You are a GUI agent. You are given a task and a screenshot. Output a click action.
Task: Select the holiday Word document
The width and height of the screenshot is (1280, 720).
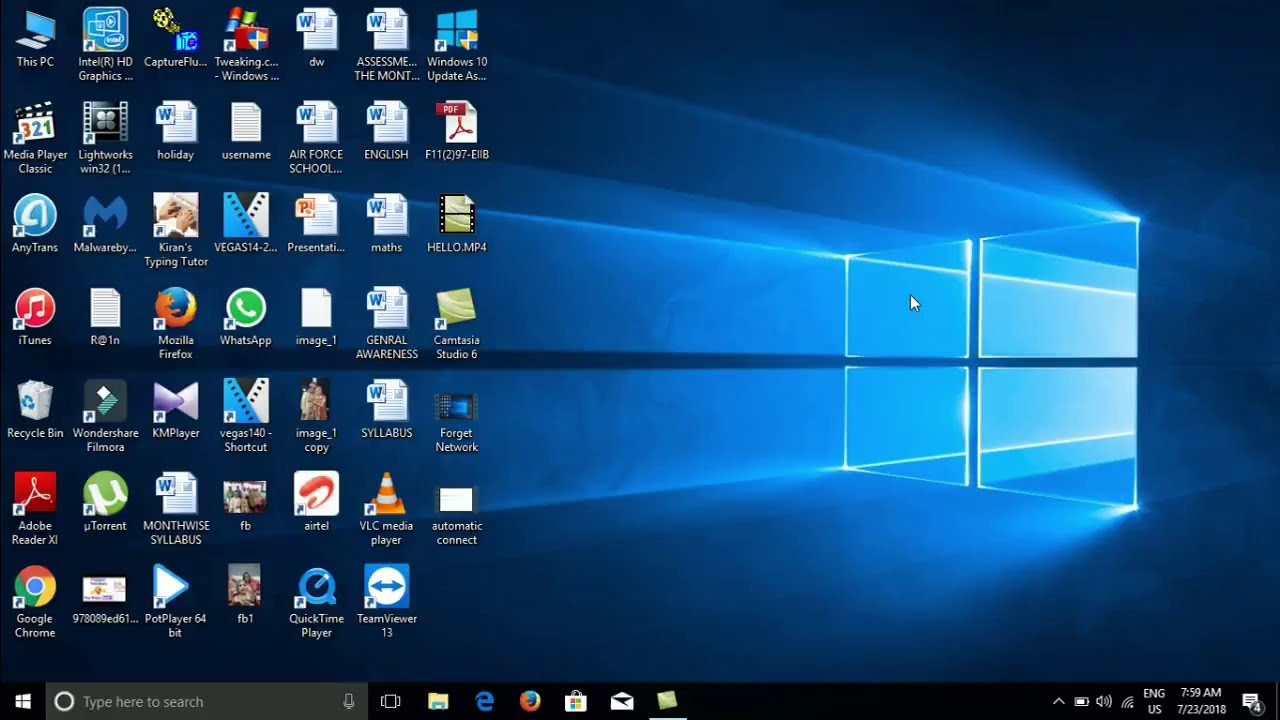point(175,132)
